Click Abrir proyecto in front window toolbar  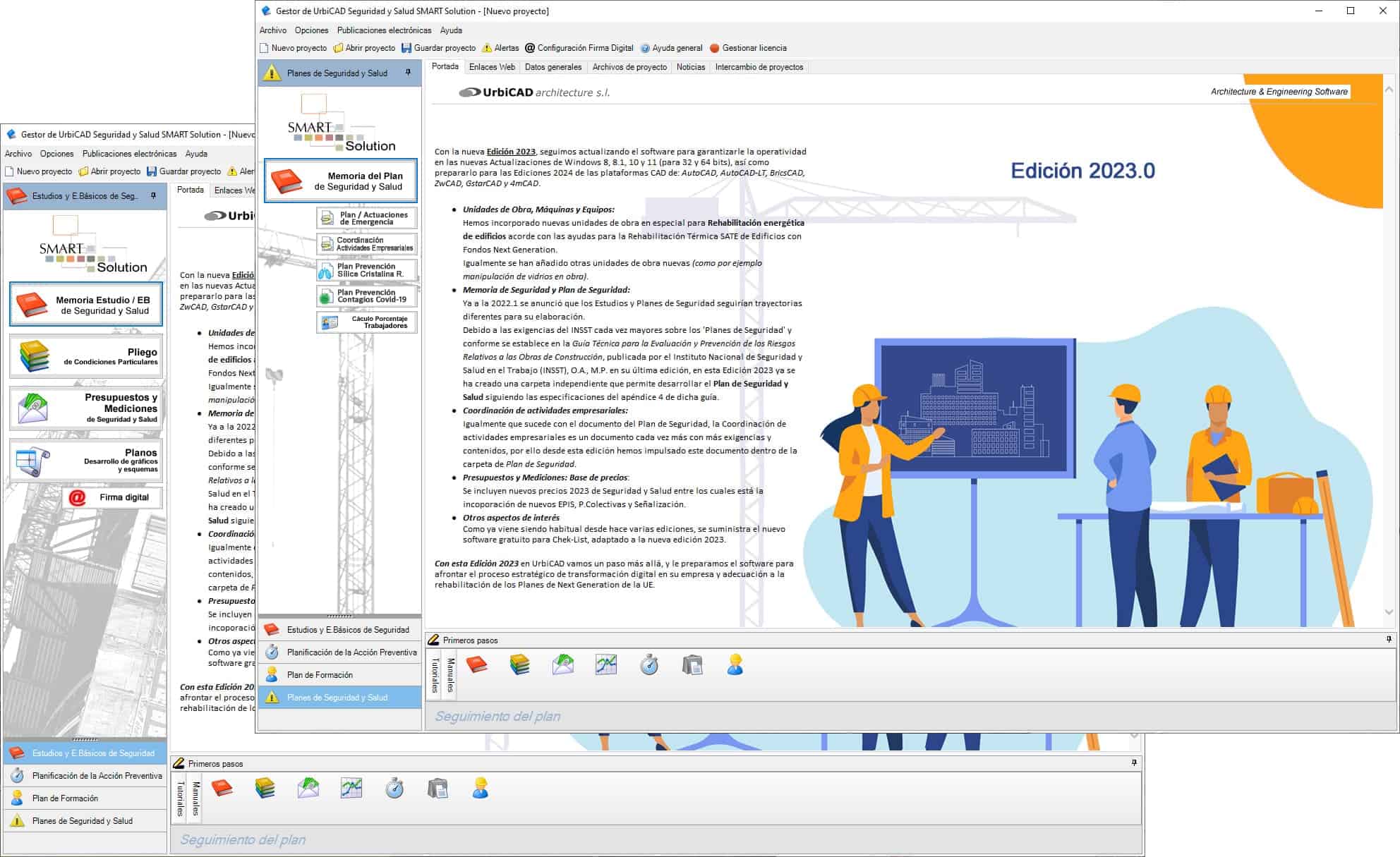364,48
